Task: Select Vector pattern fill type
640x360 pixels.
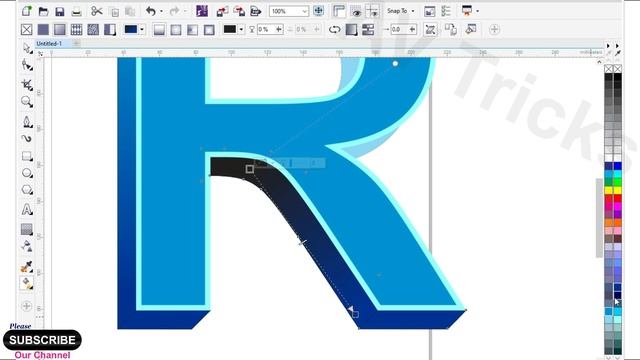Action: pyautogui.click(x=76, y=29)
